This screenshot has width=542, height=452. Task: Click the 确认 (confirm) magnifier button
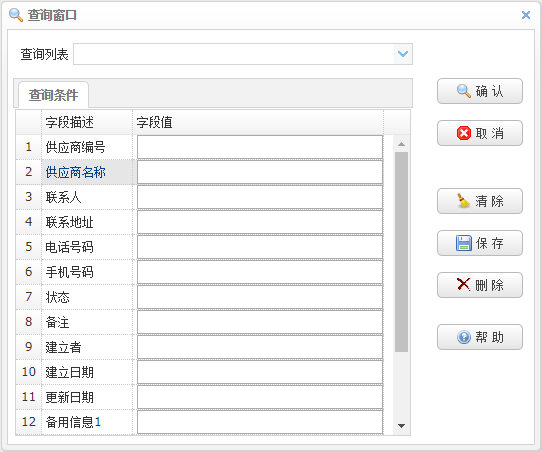coord(480,91)
